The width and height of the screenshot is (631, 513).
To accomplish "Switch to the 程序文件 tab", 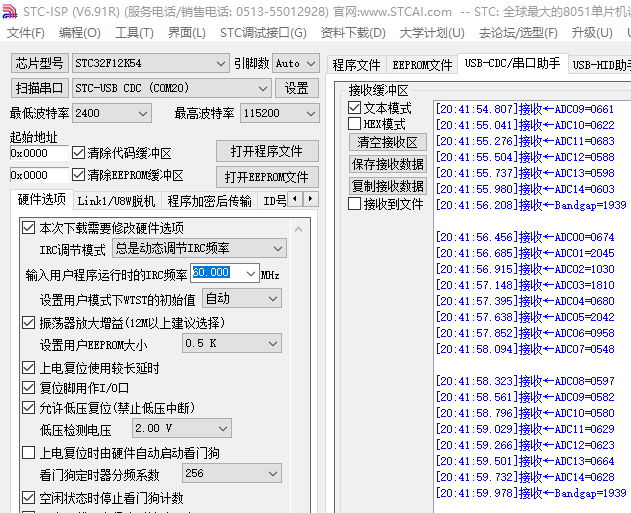I will point(357,65).
